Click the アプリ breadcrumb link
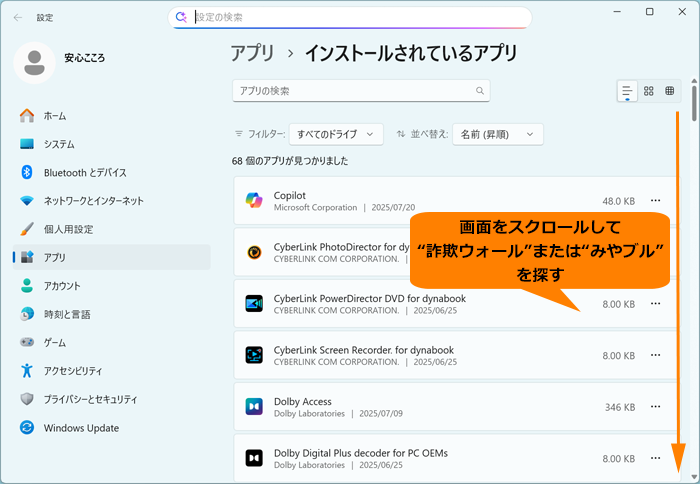Viewport: 700px width, 484px height. click(x=252, y=53)
